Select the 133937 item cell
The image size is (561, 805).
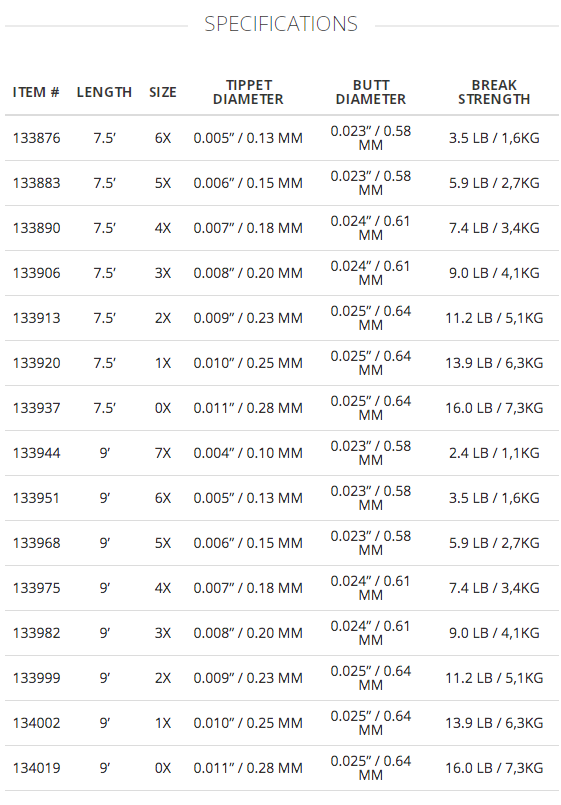click(36, 408)
